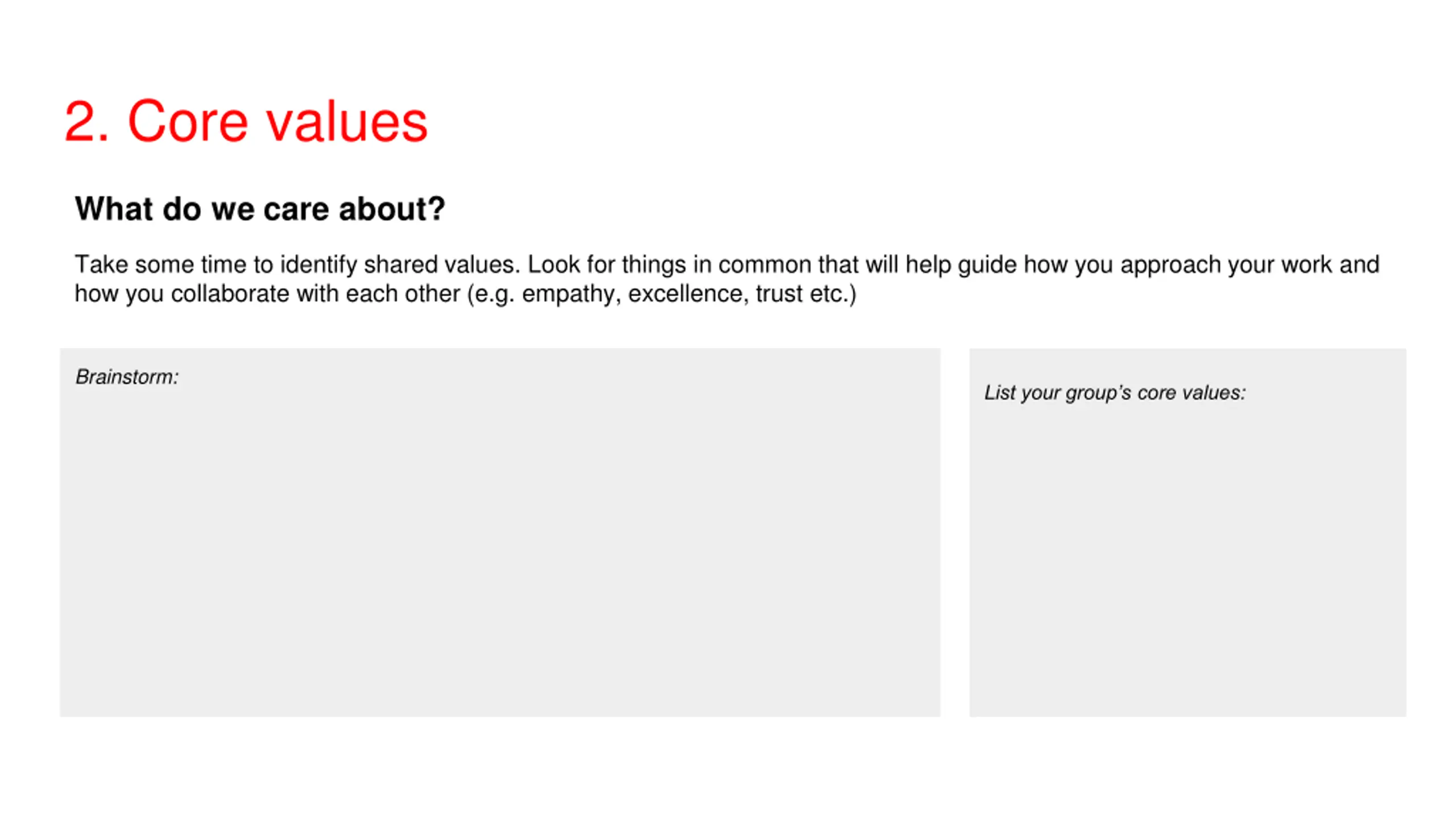Click the "Brainstorm:" italic label

pyautogui.click(x=127, y=377)
